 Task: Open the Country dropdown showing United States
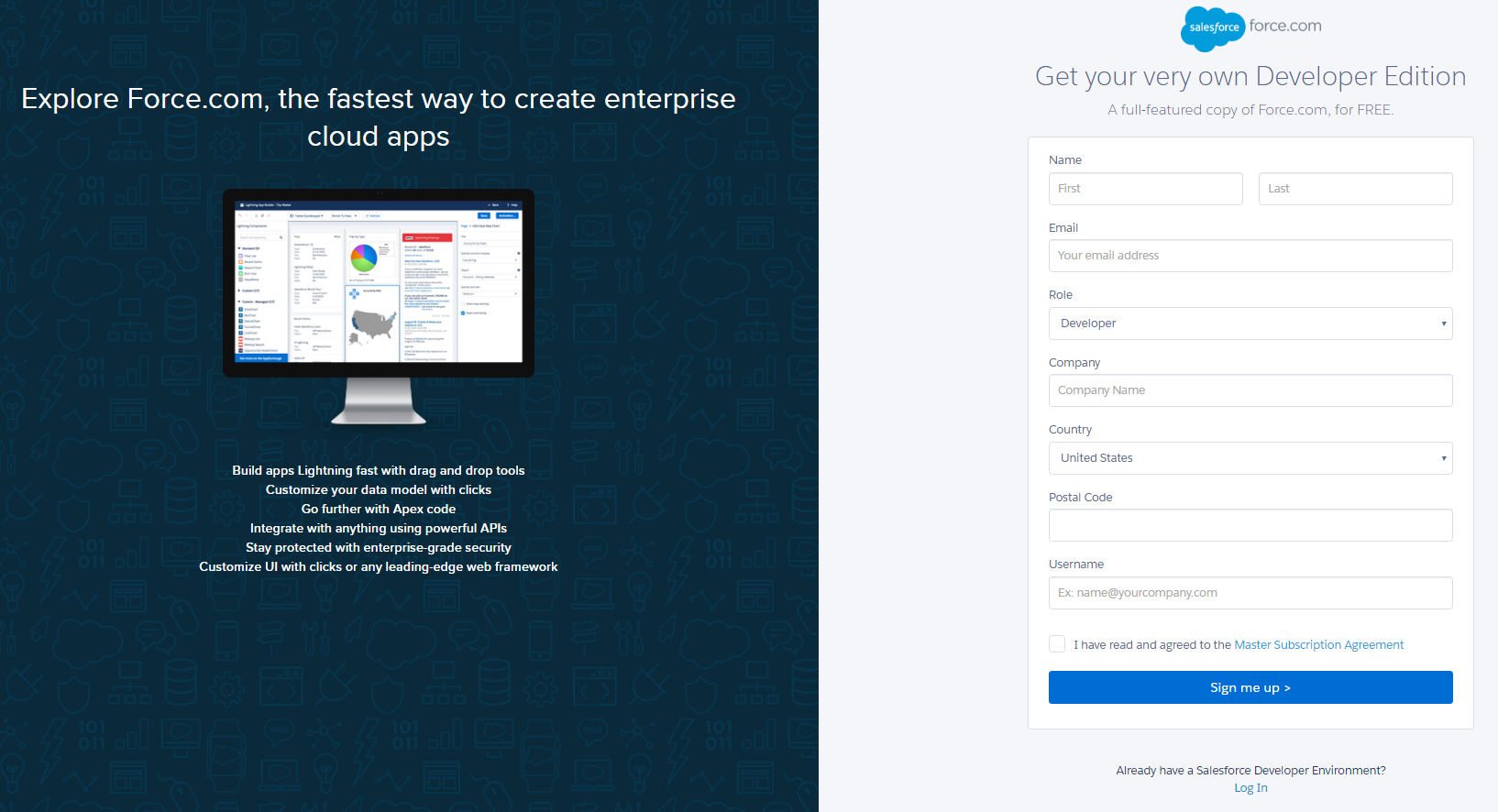1250,458
